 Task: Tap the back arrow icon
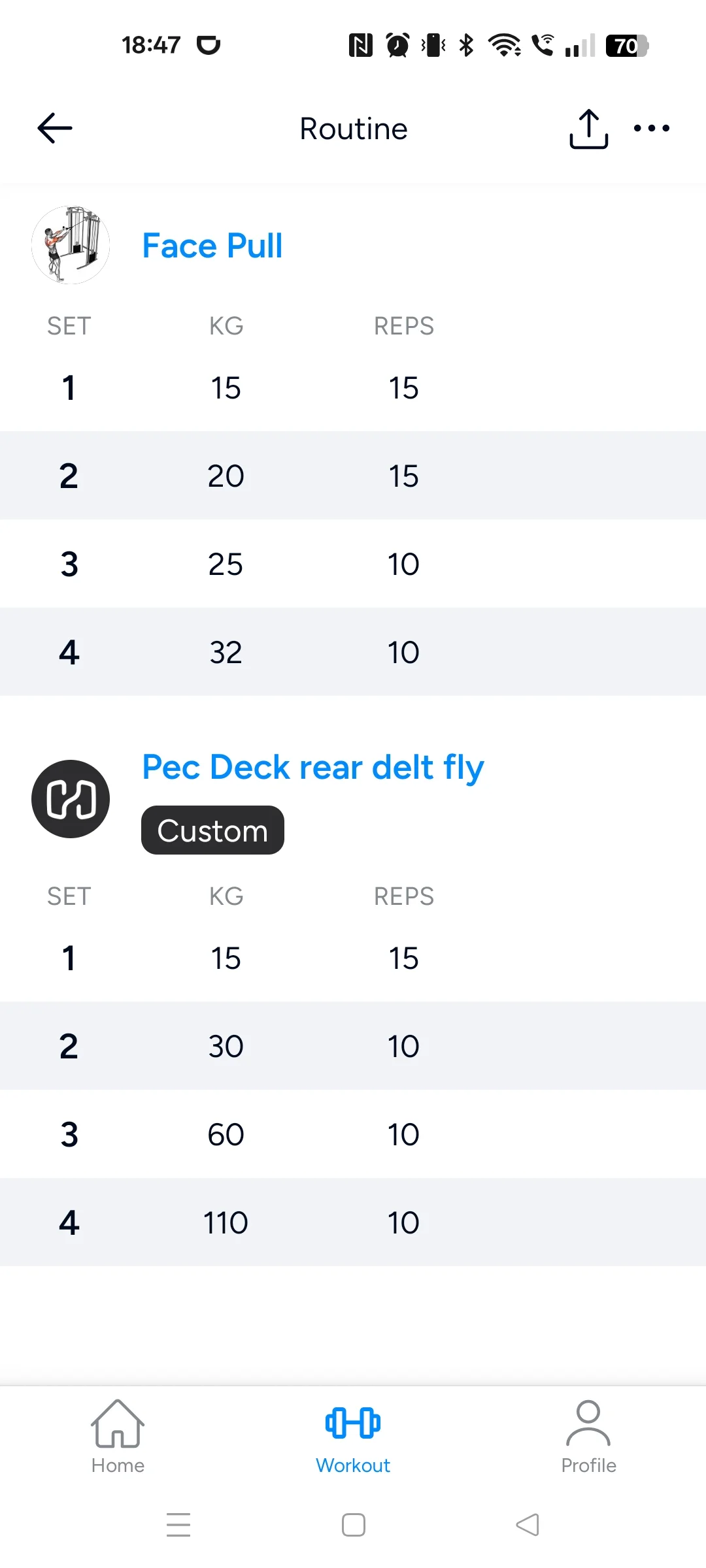coord(55,128)
